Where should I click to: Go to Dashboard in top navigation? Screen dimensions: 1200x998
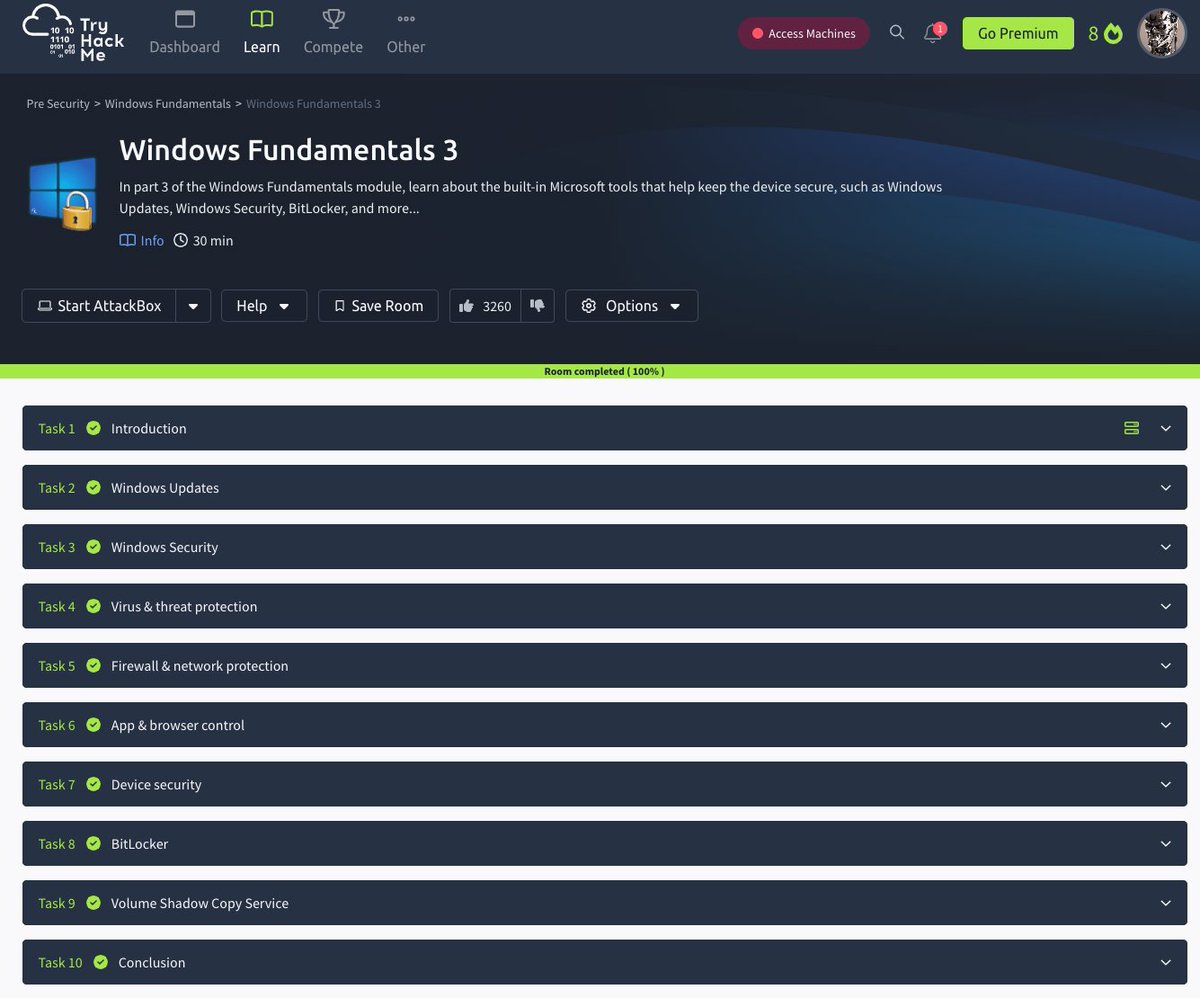[x=185, y=33]
